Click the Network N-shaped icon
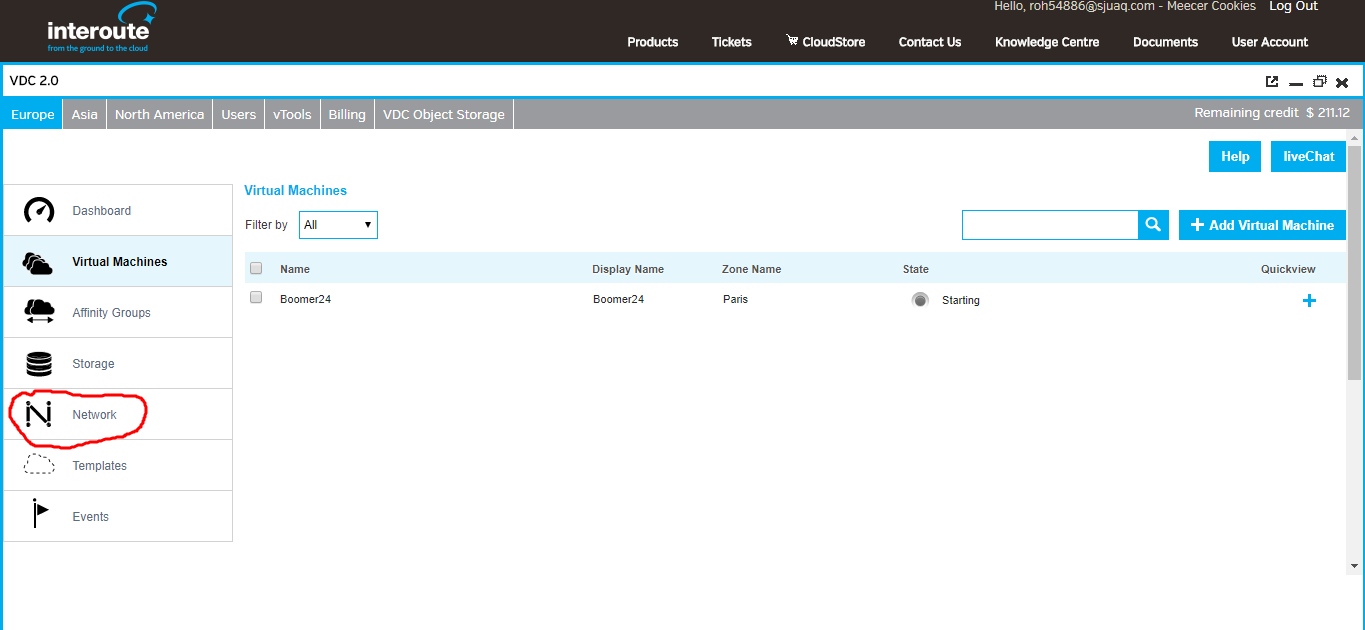 pos(38,414)
